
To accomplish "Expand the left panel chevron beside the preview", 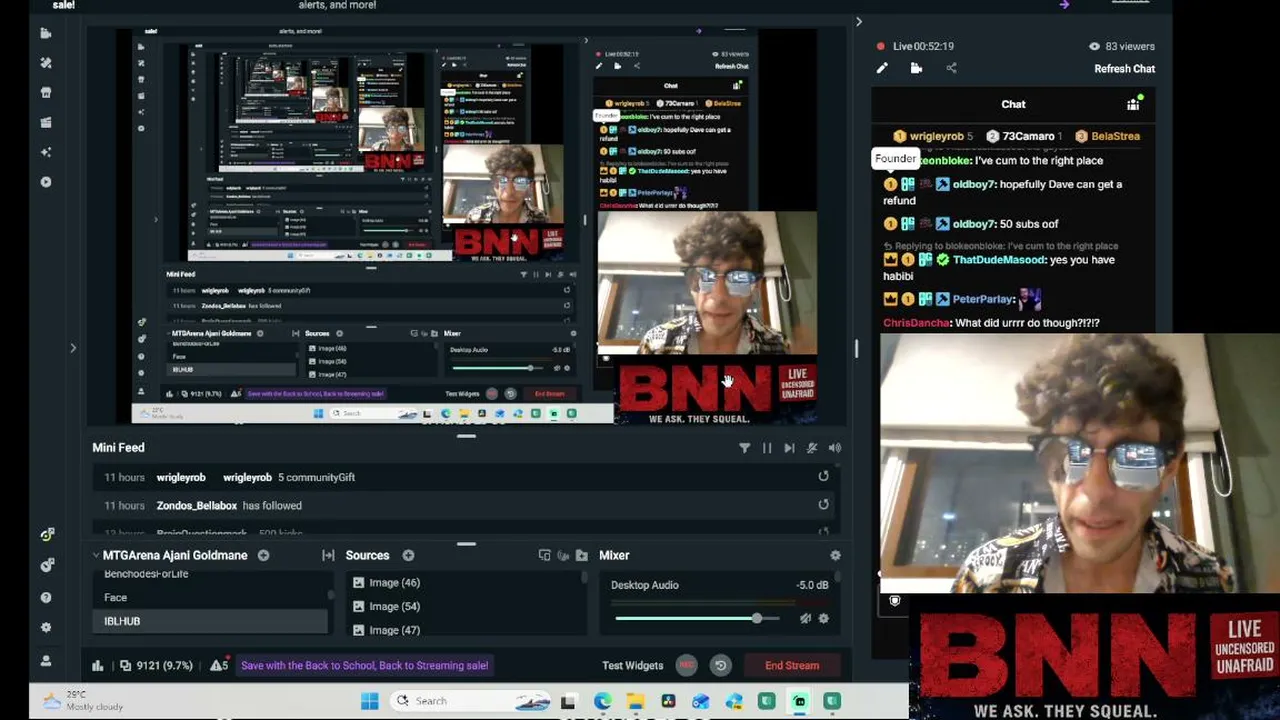I will [73, 348].
